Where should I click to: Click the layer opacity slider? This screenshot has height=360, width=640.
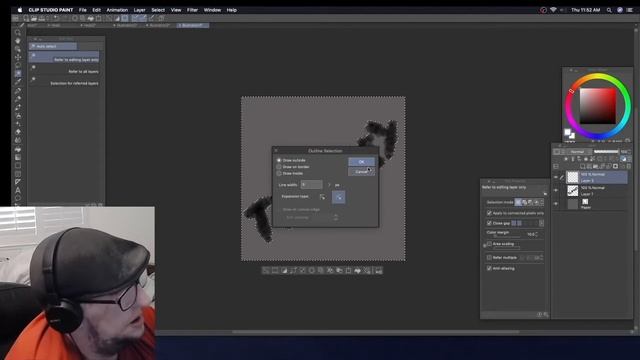click(606, 152)
